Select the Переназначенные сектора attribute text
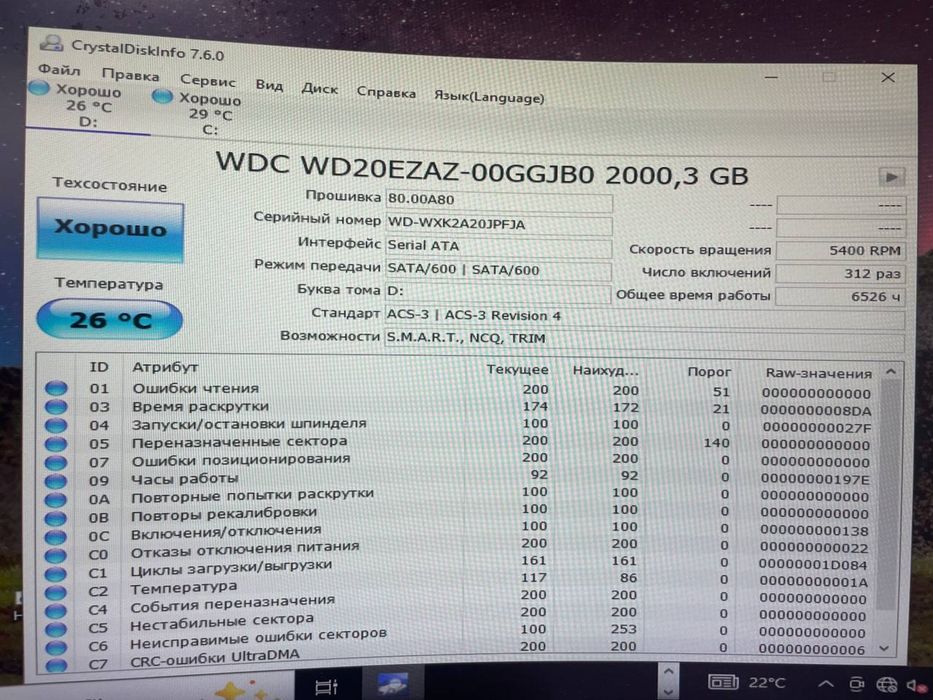The width and height of the screenshot is (933, 700). click(x=239, y=441)
